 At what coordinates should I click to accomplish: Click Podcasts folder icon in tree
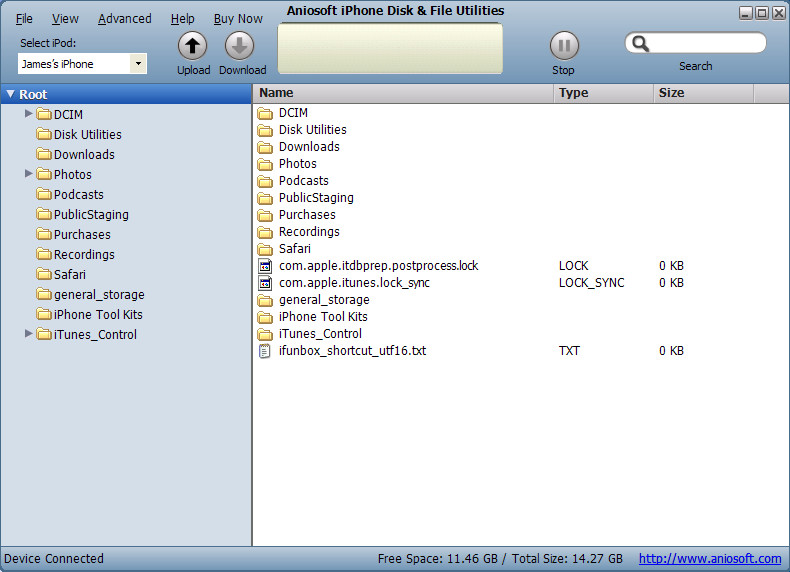pos(44,194)
